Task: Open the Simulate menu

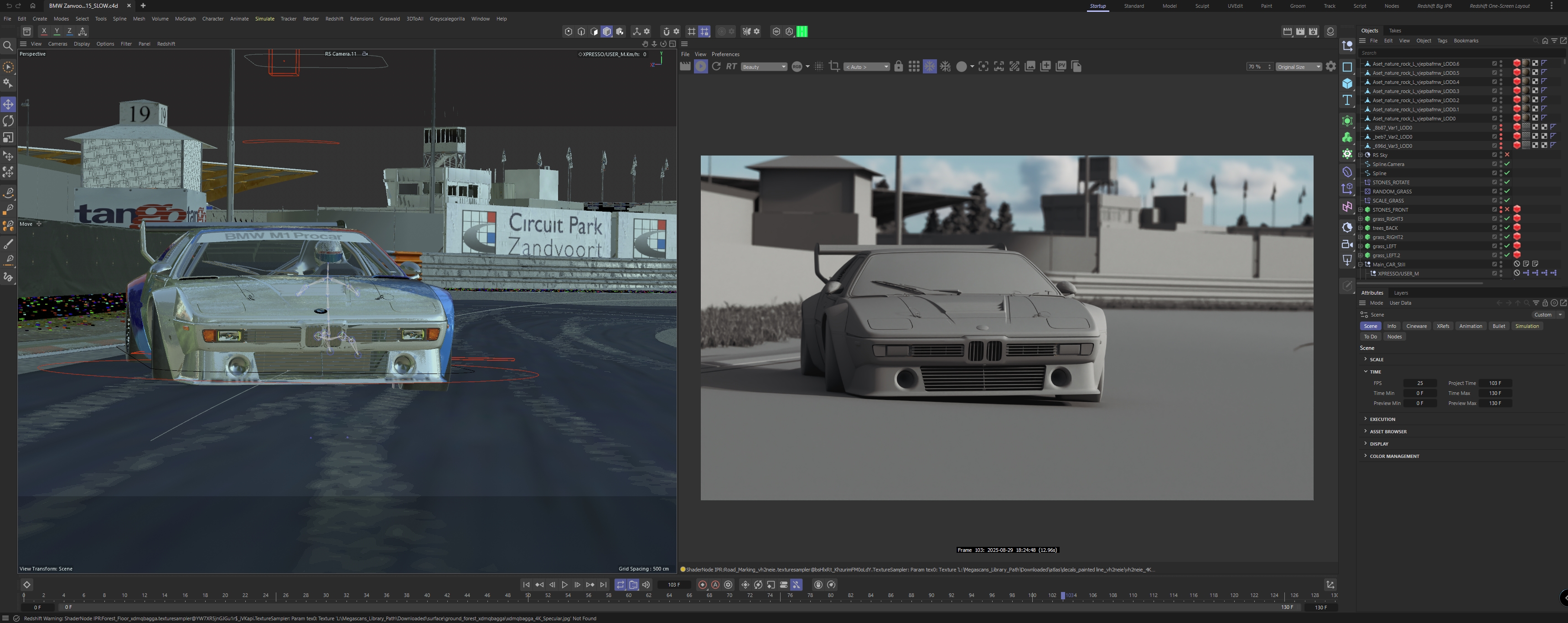Action: (265, 19)
